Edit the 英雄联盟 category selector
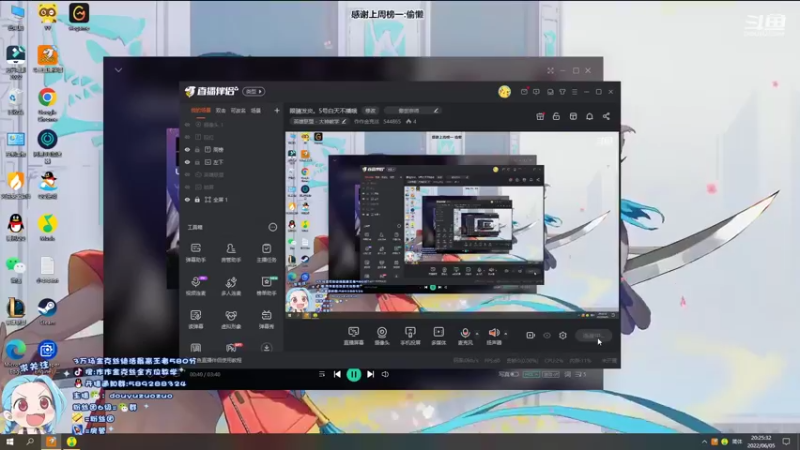800x450 pixels. 318,121
